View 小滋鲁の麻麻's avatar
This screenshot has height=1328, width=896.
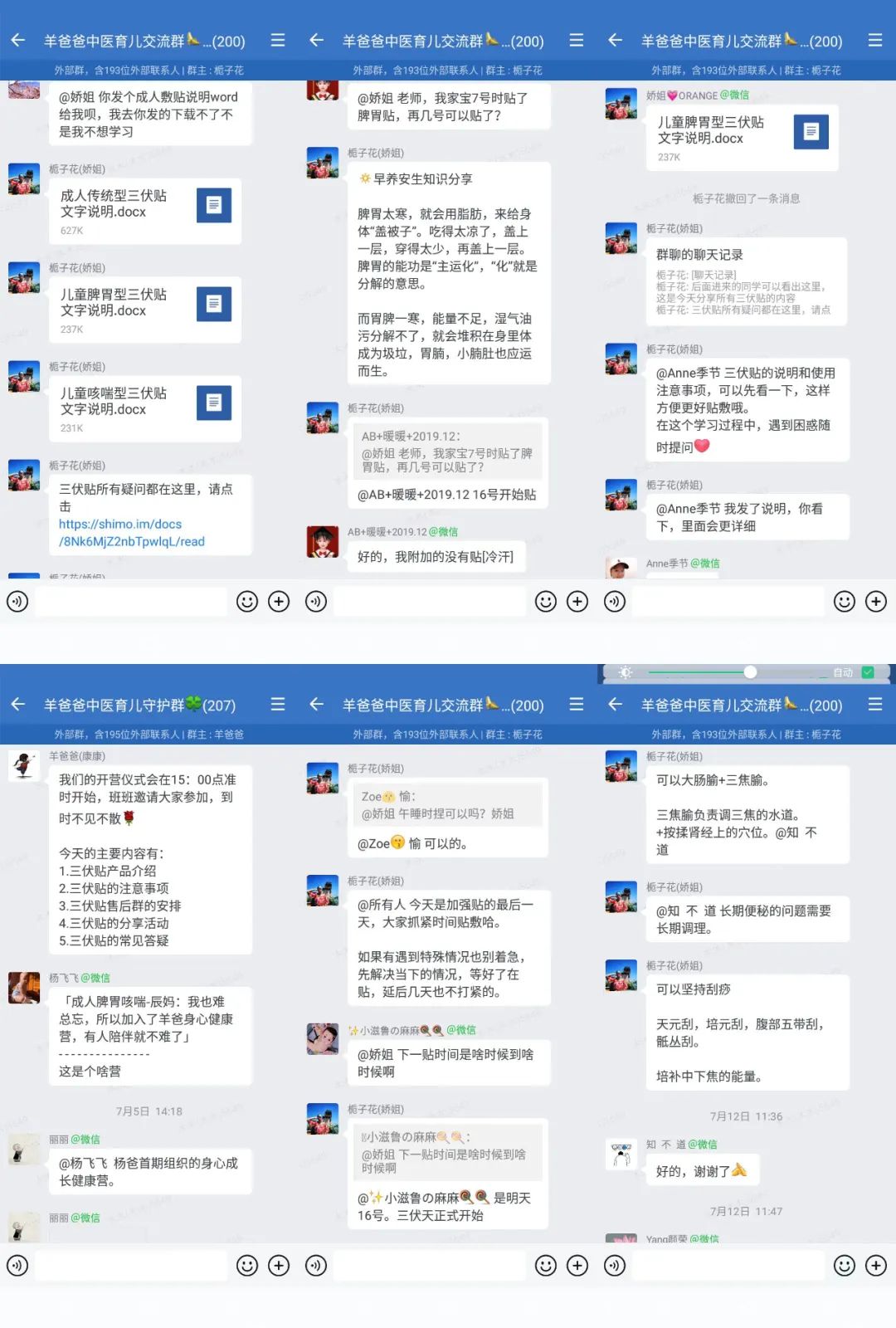click(x=323, y=1039)
